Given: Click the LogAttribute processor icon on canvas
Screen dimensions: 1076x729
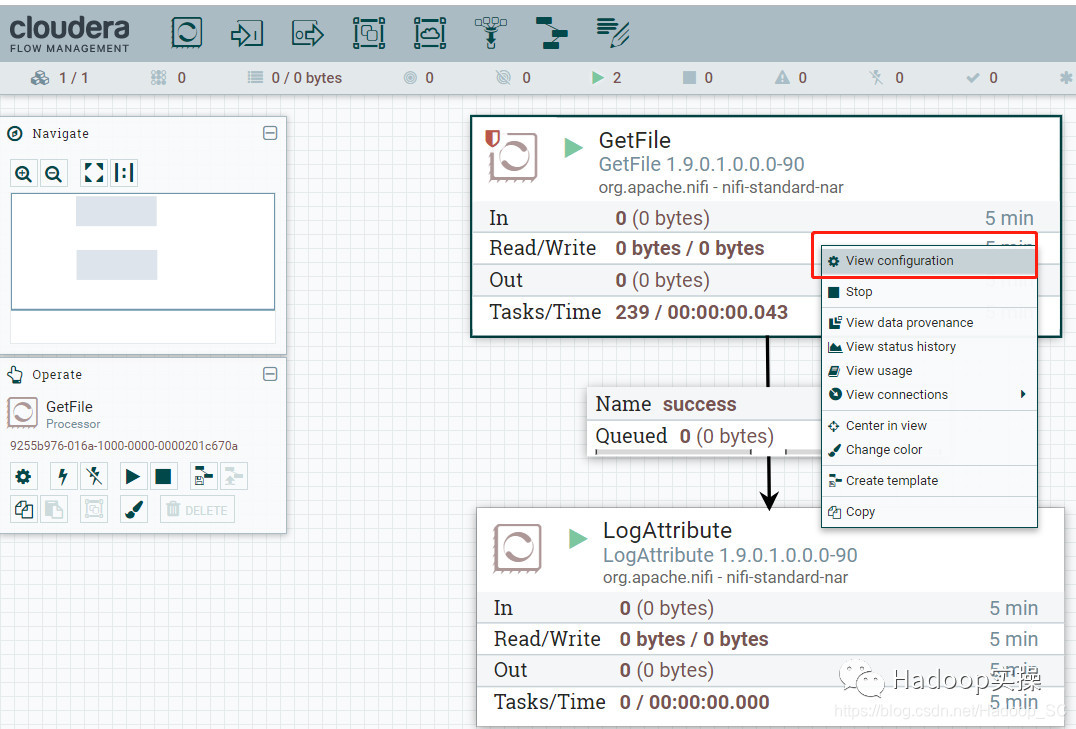Looking at the screenshot, I should pos(517,548).
